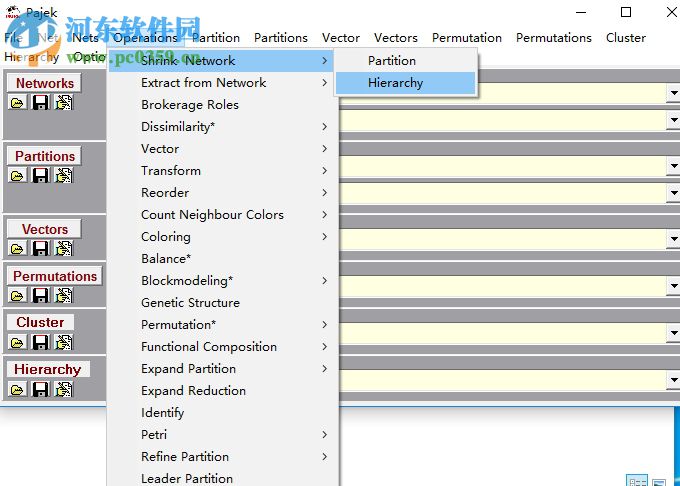
Task: Open Transform submenu
Action: (223, 171)
